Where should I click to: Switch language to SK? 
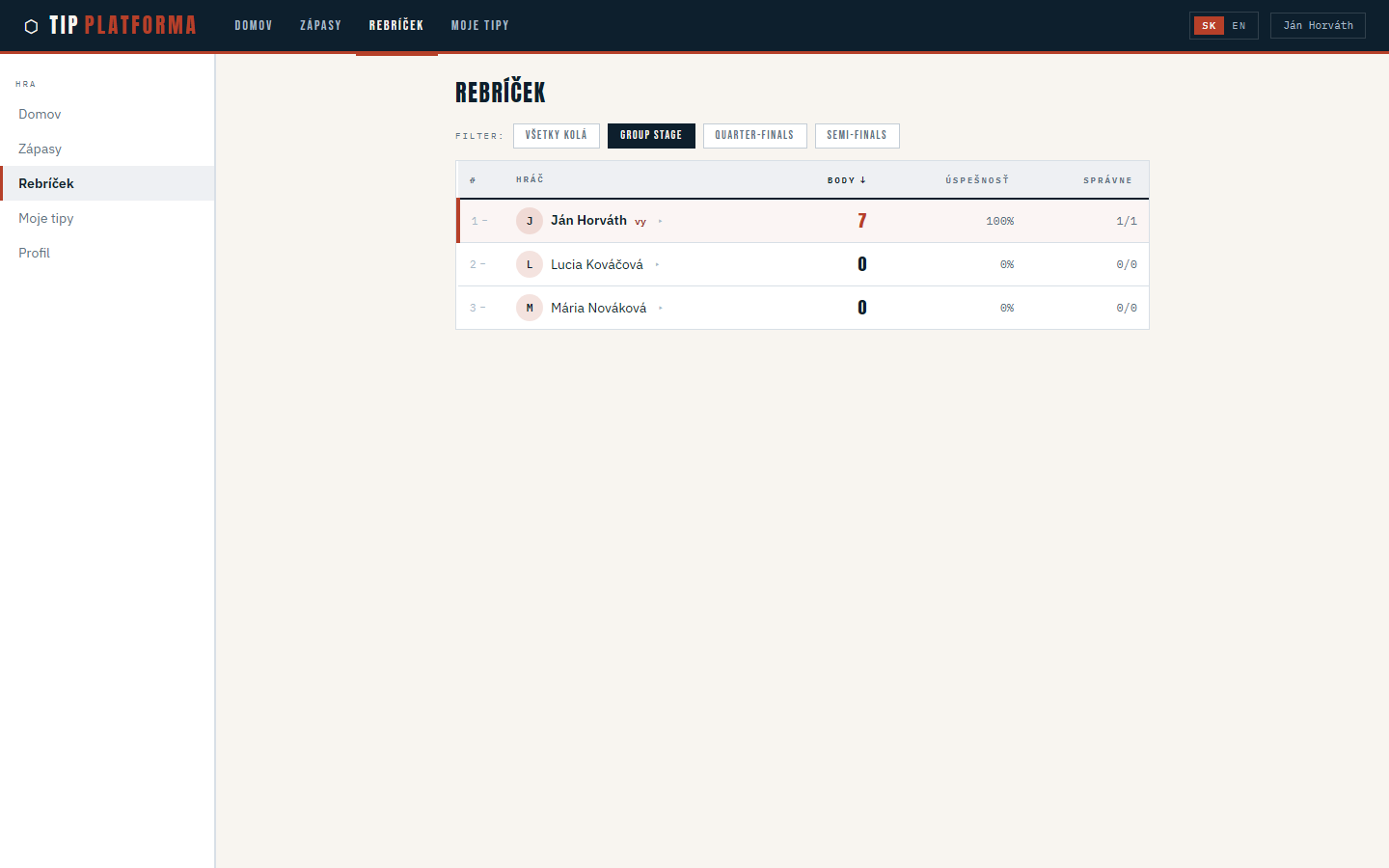point(1209,26)
